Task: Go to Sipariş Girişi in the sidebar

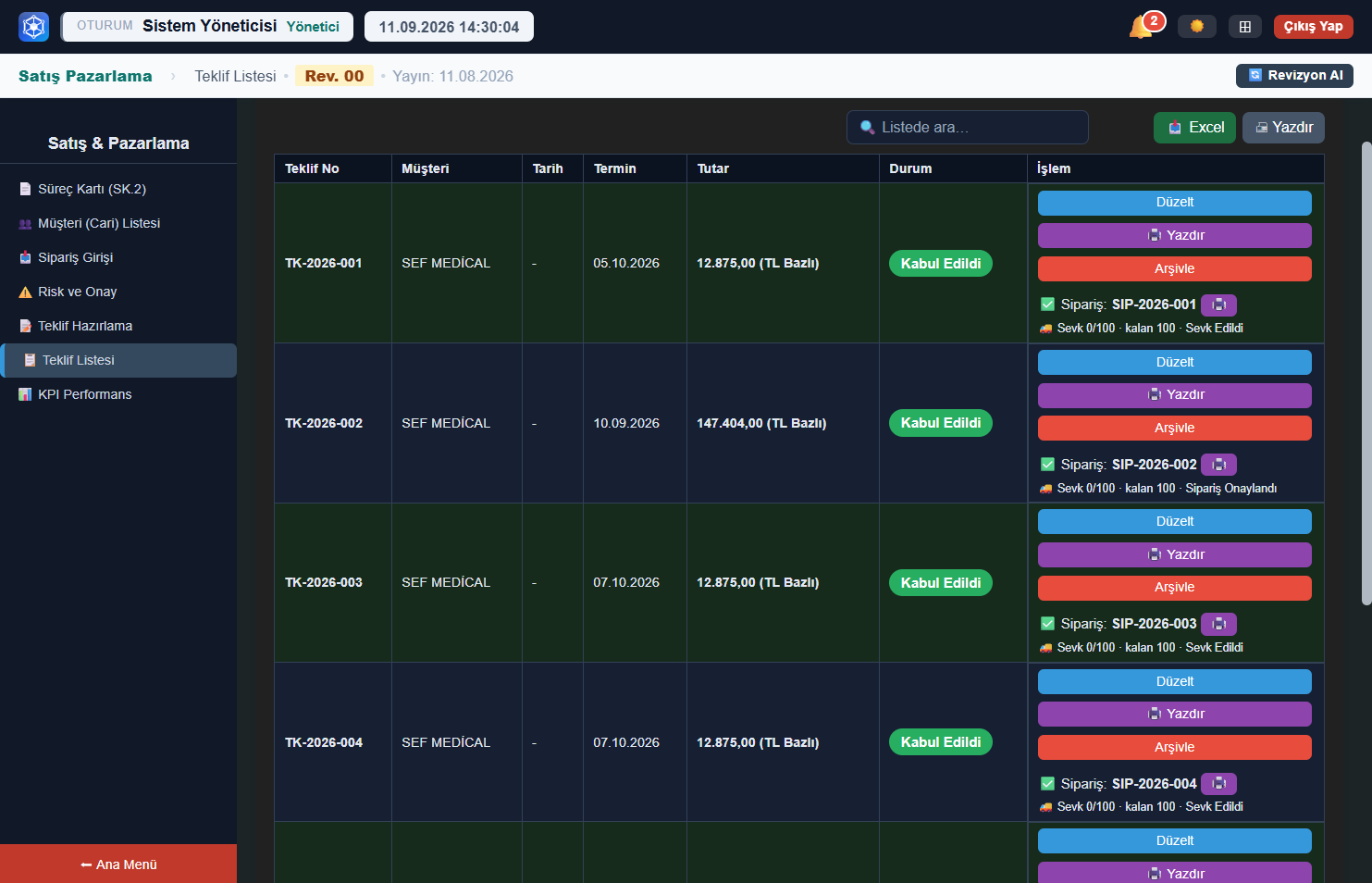Action: click(x=118, y=257)
